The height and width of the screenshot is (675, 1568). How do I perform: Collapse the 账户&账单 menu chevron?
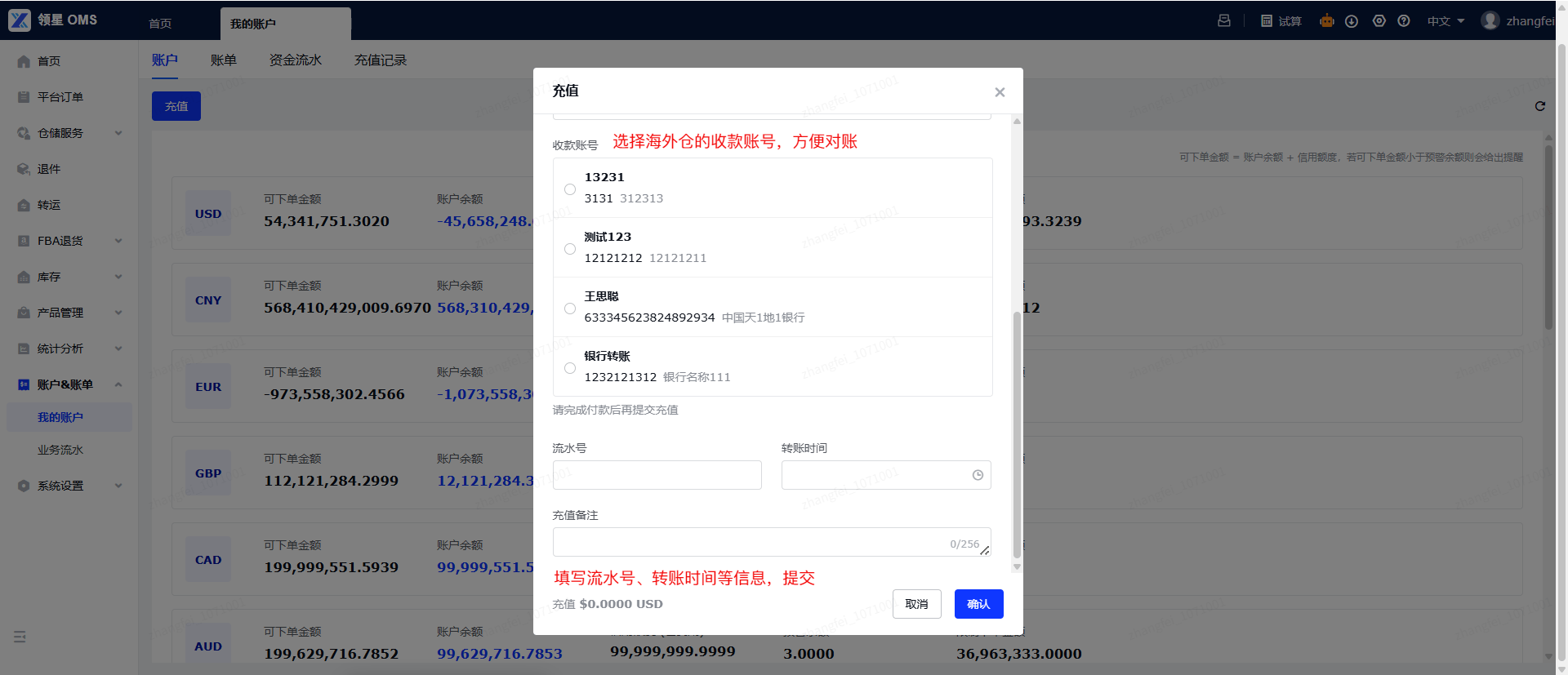coord(118,384)
